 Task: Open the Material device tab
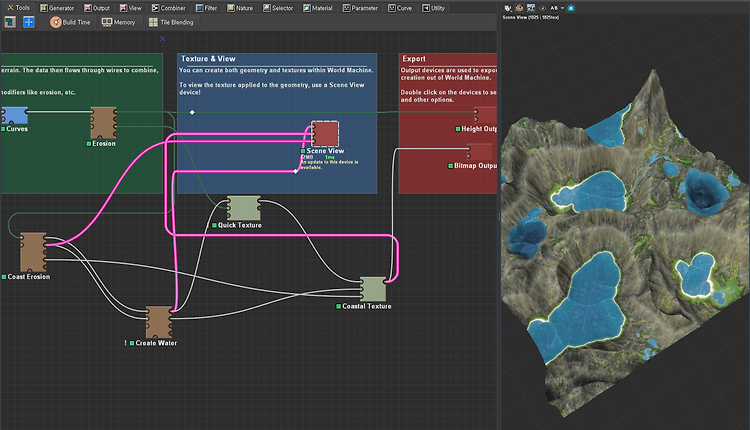click(318, 8)
